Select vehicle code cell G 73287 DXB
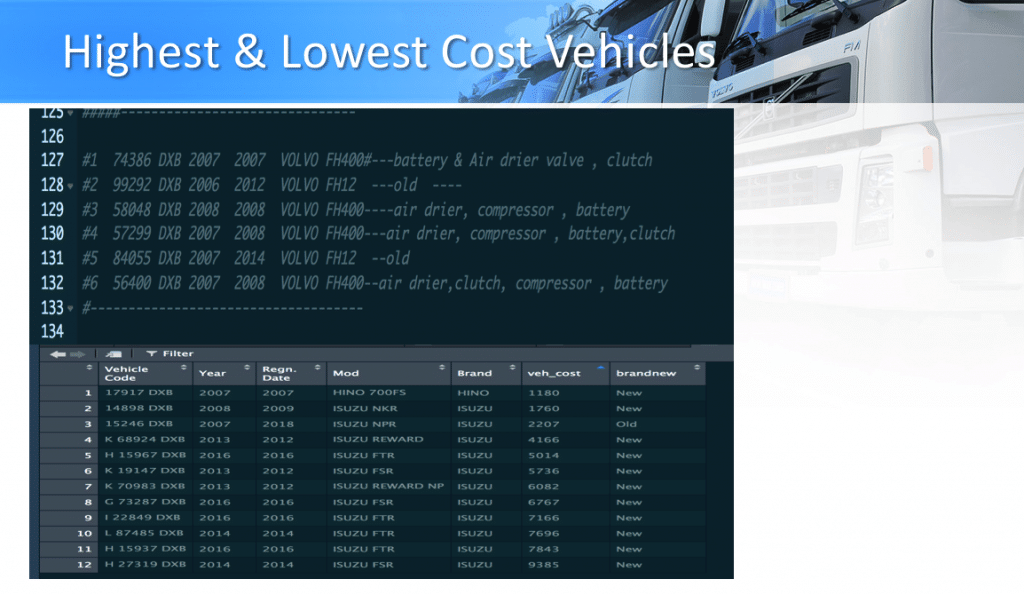This screenshot has height=595, width=1024. coord(146,502)
